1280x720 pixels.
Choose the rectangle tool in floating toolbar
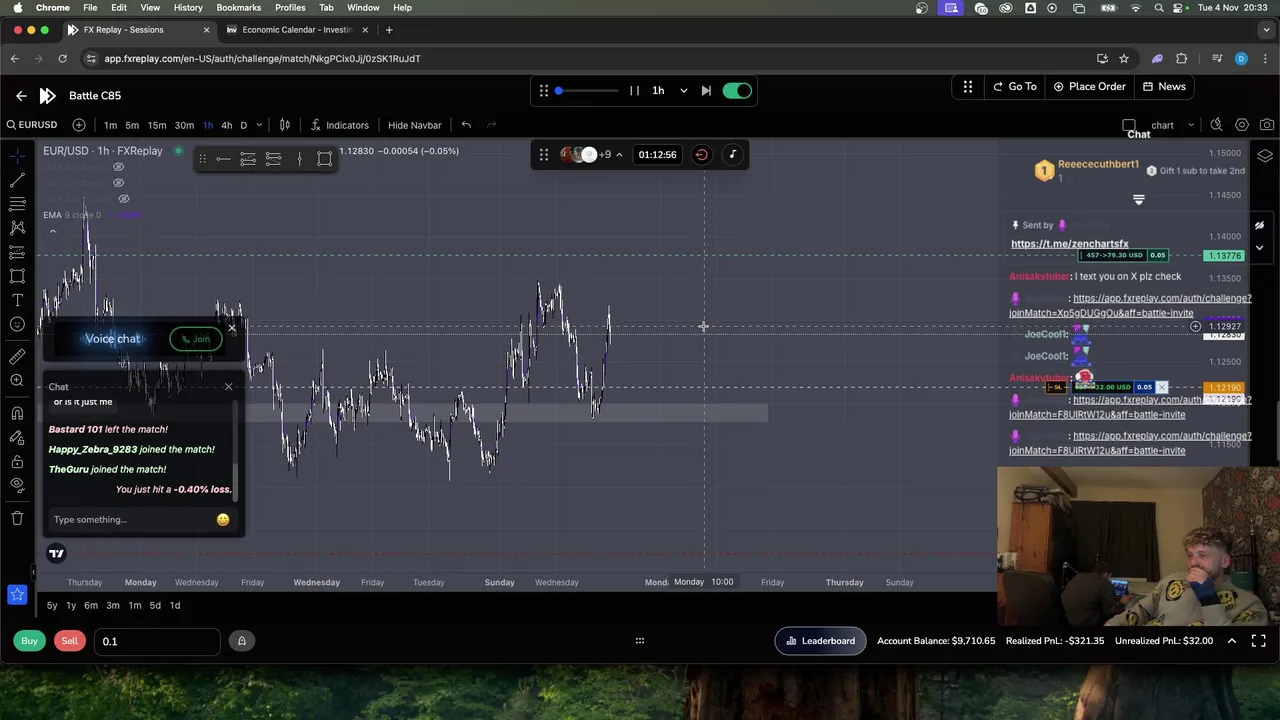click(325, 159)
